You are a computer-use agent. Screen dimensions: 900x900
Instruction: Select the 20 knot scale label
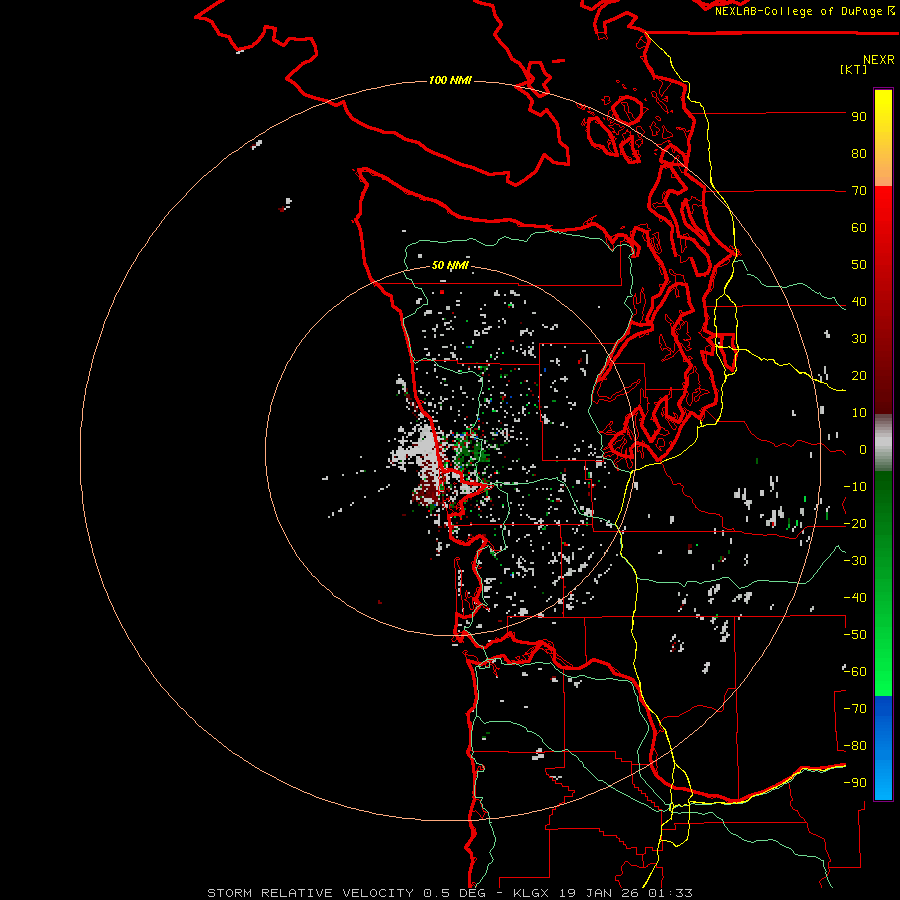pos(859,376)
